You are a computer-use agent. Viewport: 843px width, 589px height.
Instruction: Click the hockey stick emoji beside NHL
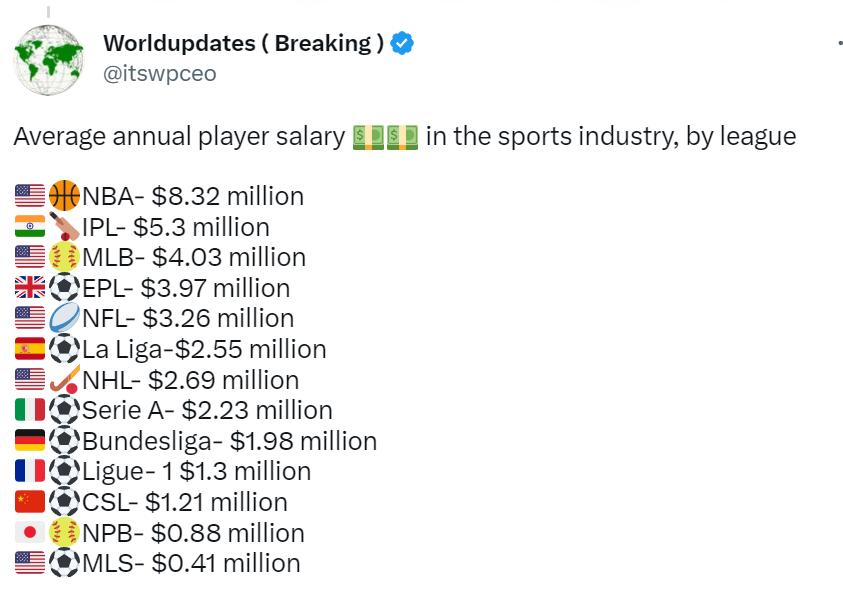point(64,380)
